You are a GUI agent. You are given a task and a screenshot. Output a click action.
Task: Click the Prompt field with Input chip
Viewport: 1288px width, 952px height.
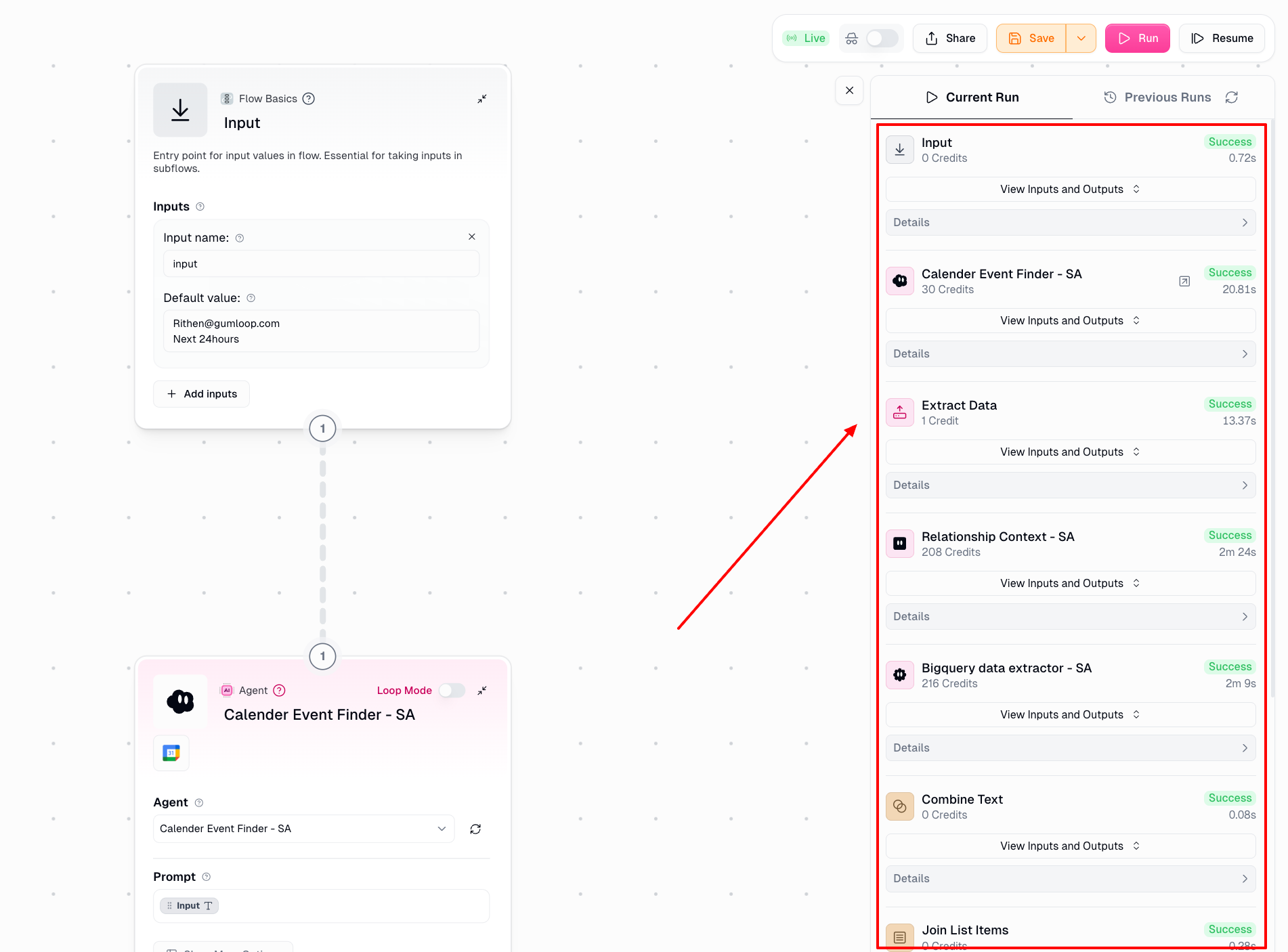(x=321, y=906)
